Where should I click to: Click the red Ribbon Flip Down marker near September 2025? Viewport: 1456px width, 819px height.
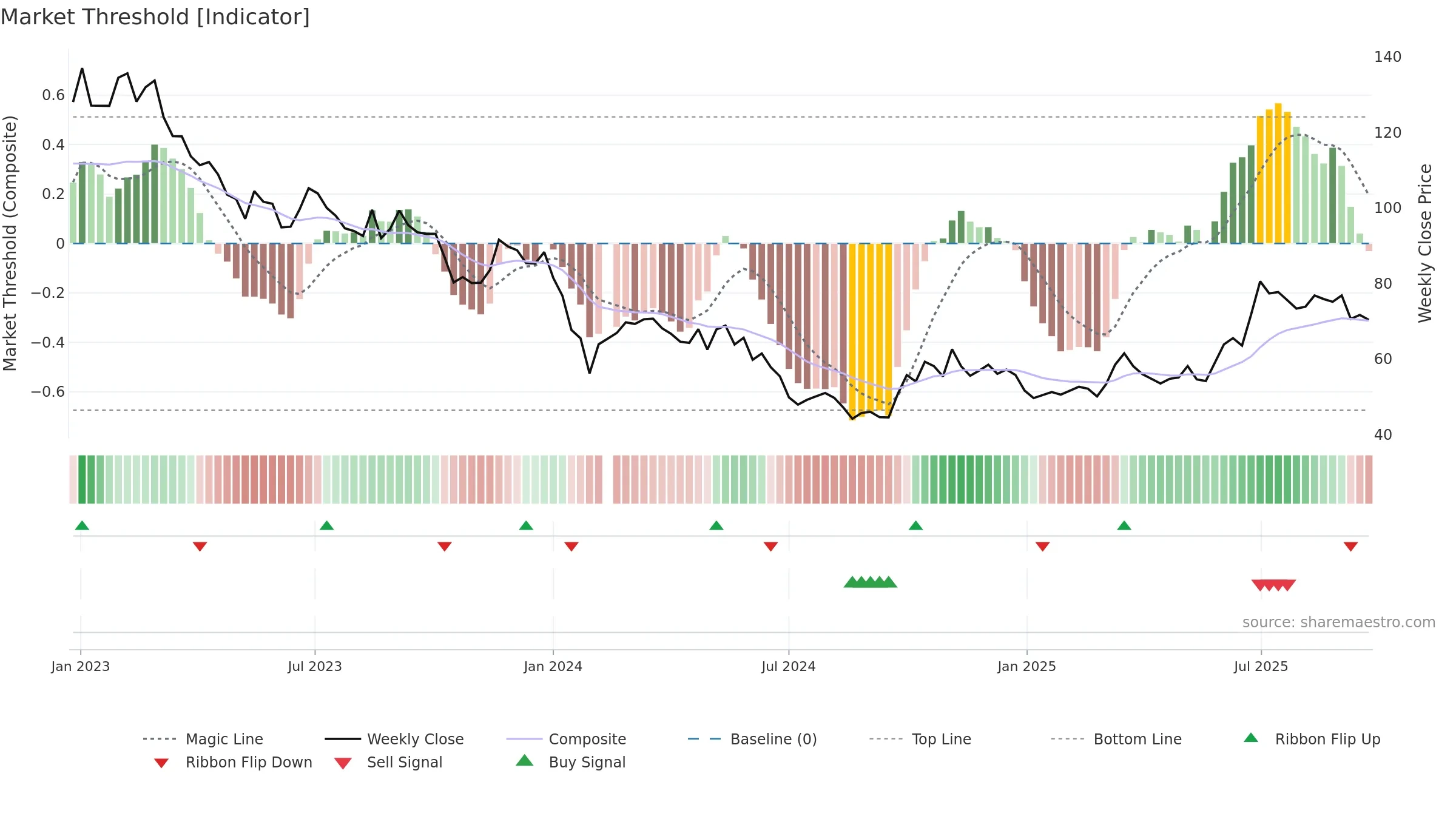pyautogui.click(x=1350, y=547)
